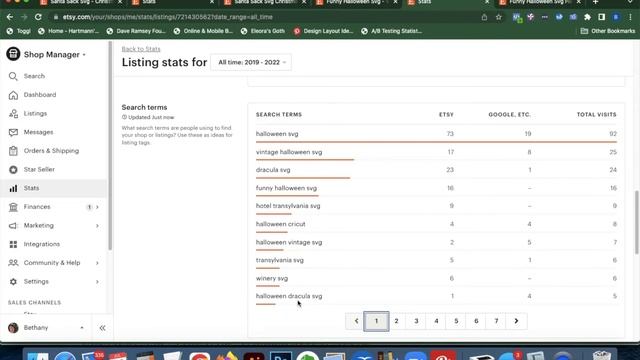Viewport: 640px width, 360px height.
Task: Open Photoshop in the Dock
Action: click(x=280, y=356)
